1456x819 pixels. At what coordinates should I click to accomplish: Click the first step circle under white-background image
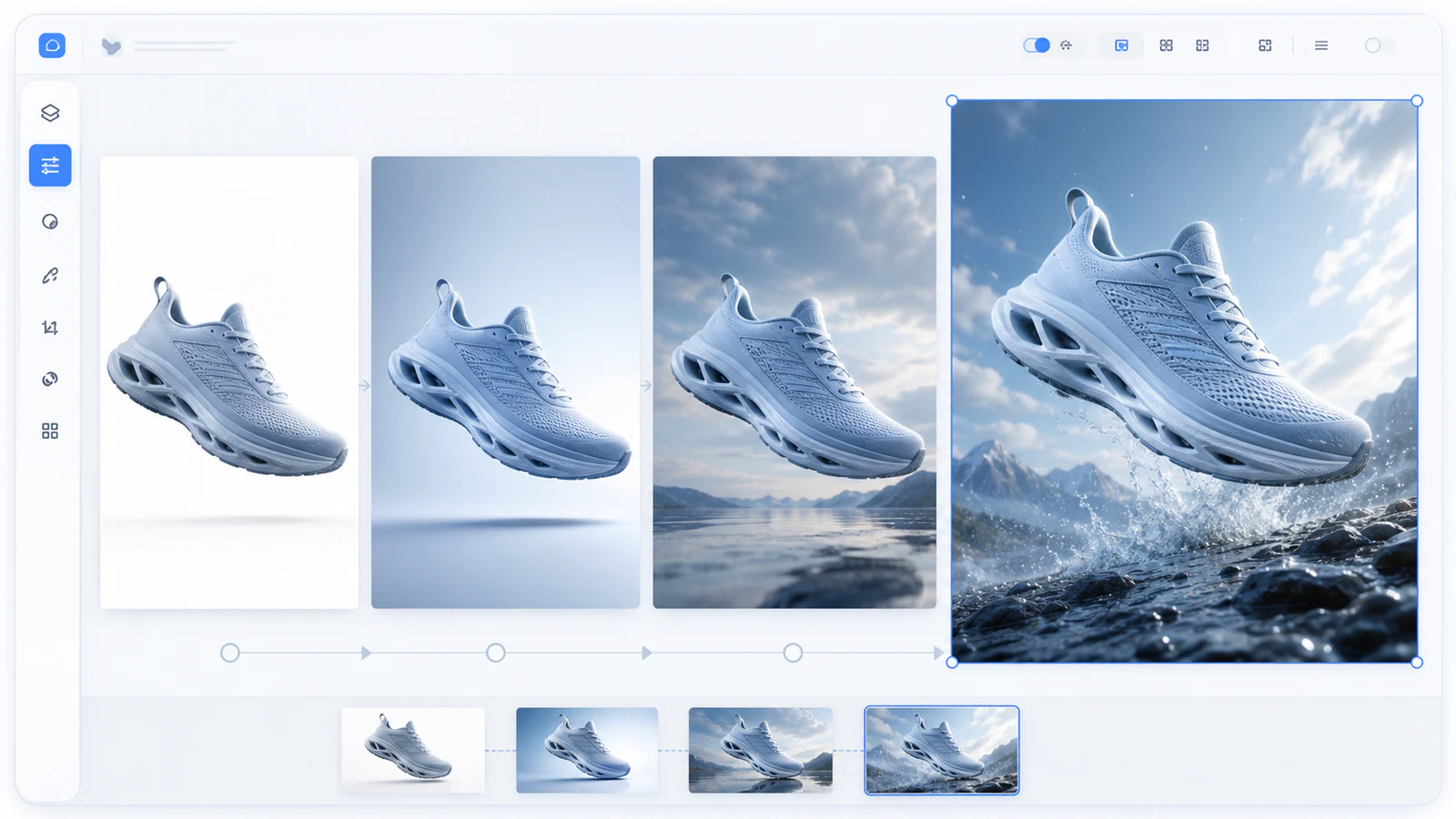coord(230,652)
